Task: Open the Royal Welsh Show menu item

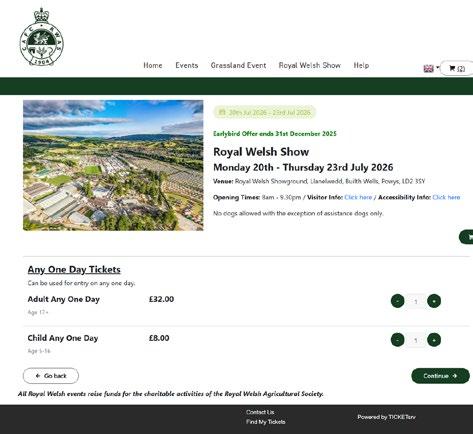Action: pyautogui.click(x=310, y=65)
